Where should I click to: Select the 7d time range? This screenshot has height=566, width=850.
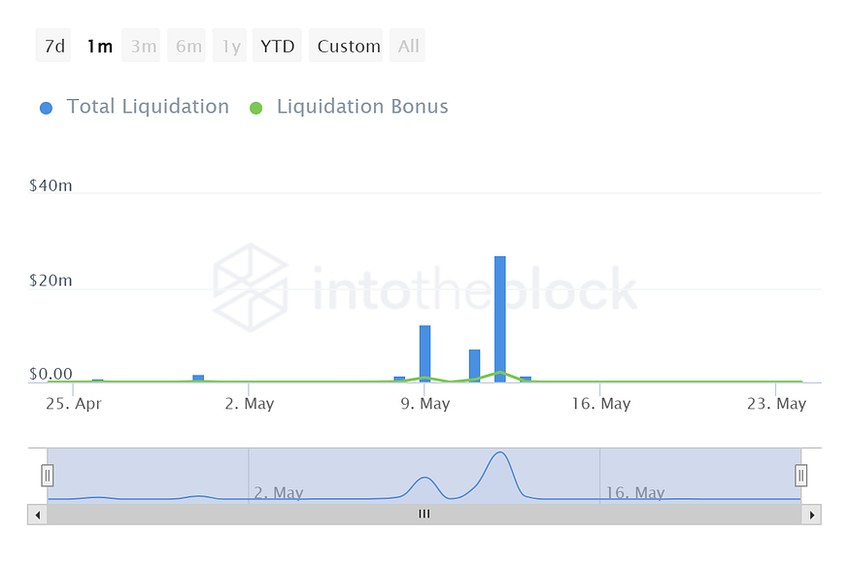54,46
